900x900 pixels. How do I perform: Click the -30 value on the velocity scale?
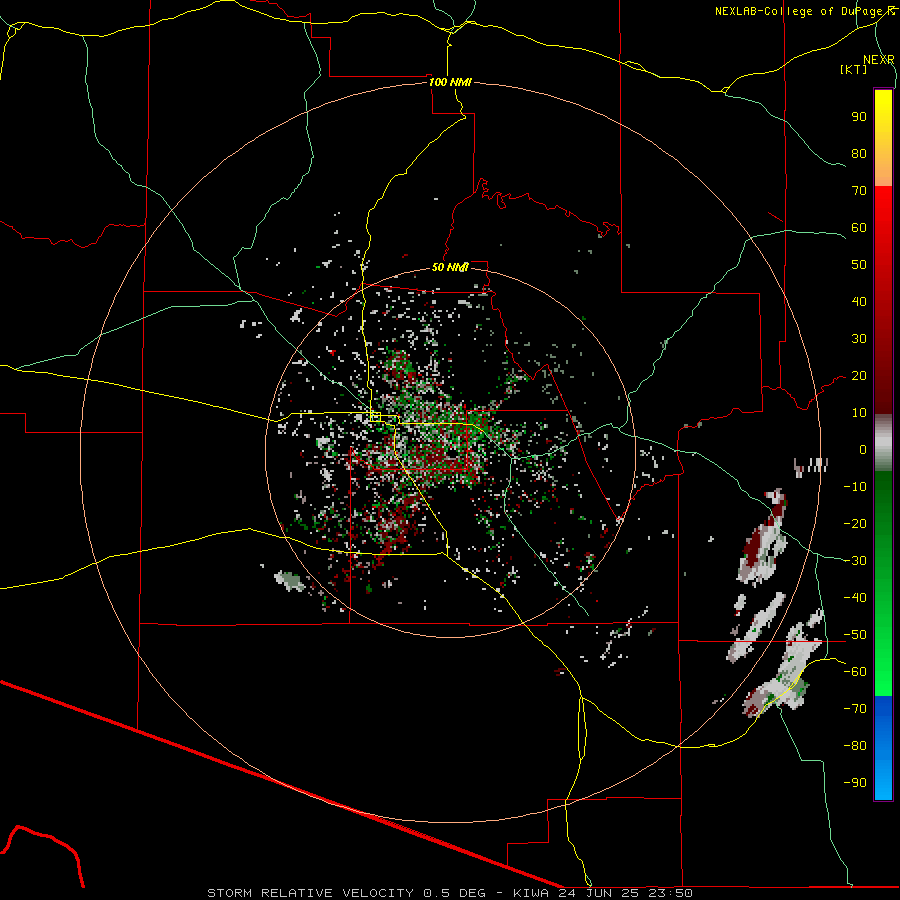click(x=855, y=561)
